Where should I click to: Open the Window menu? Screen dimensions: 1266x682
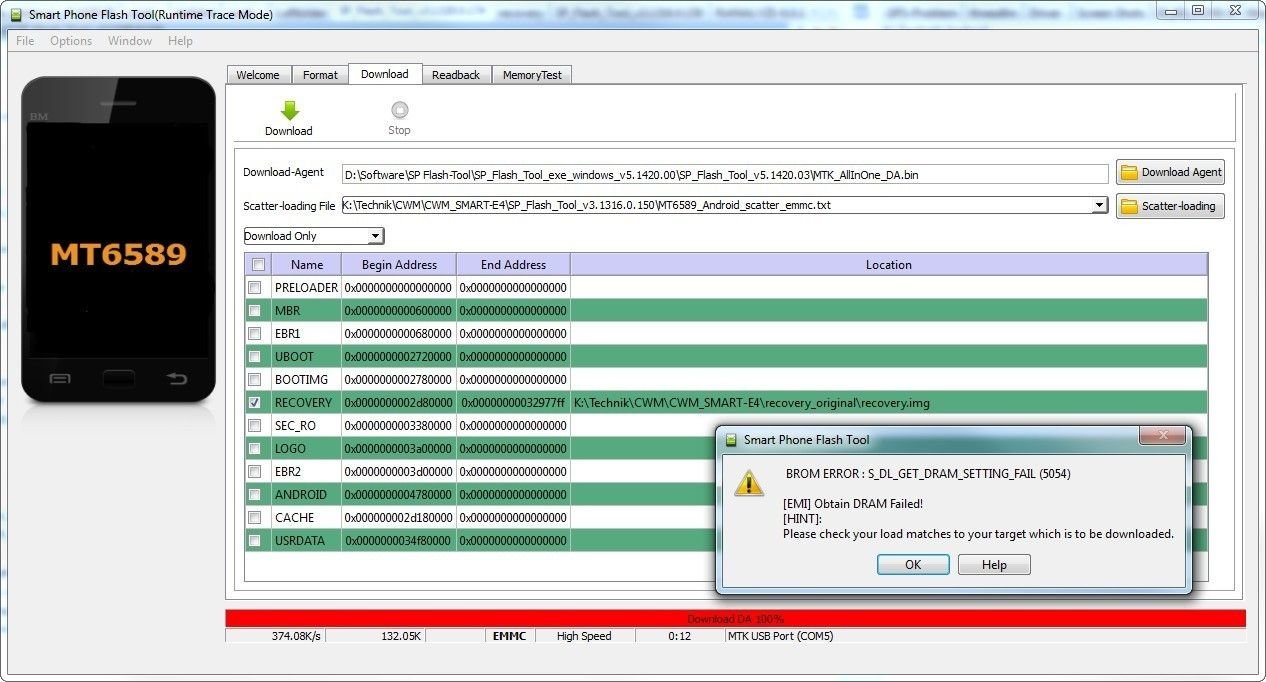pyautogui.click(x=130, y=41)
